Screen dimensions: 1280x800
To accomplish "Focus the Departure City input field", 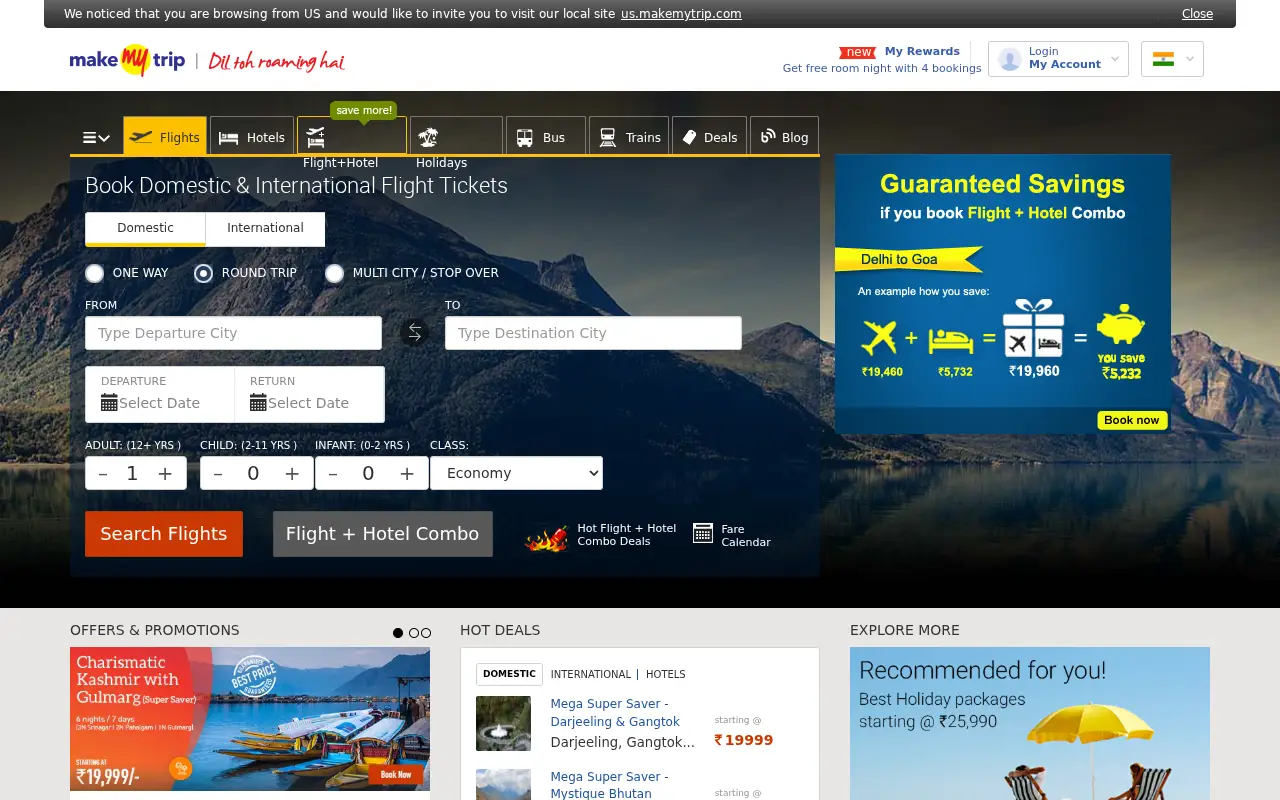I will (x=233, y=333).
